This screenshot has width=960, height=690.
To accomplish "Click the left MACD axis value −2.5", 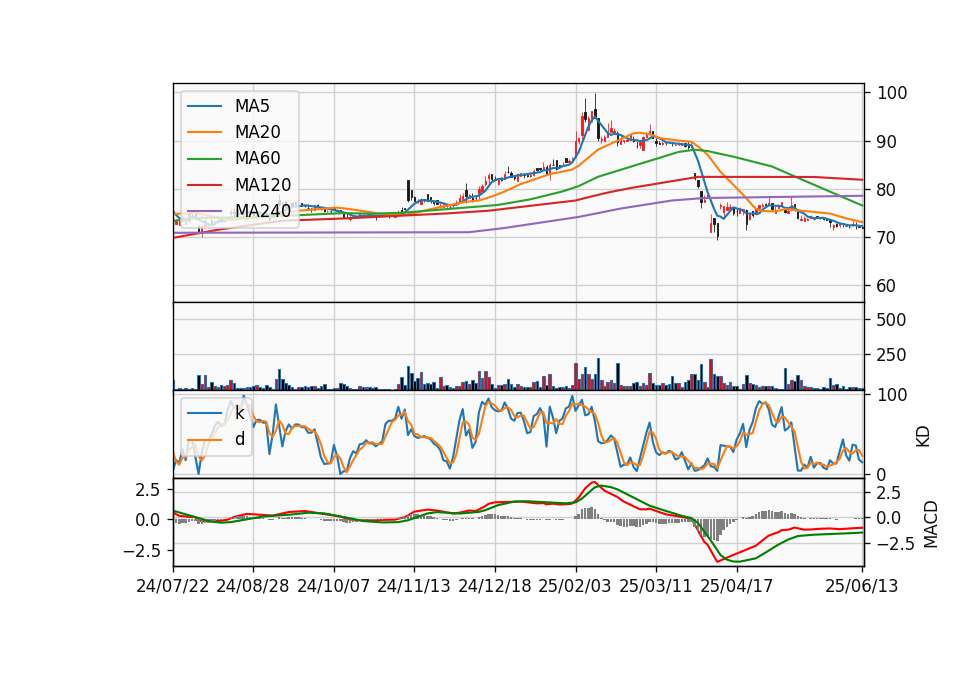I will pos(141,550).
